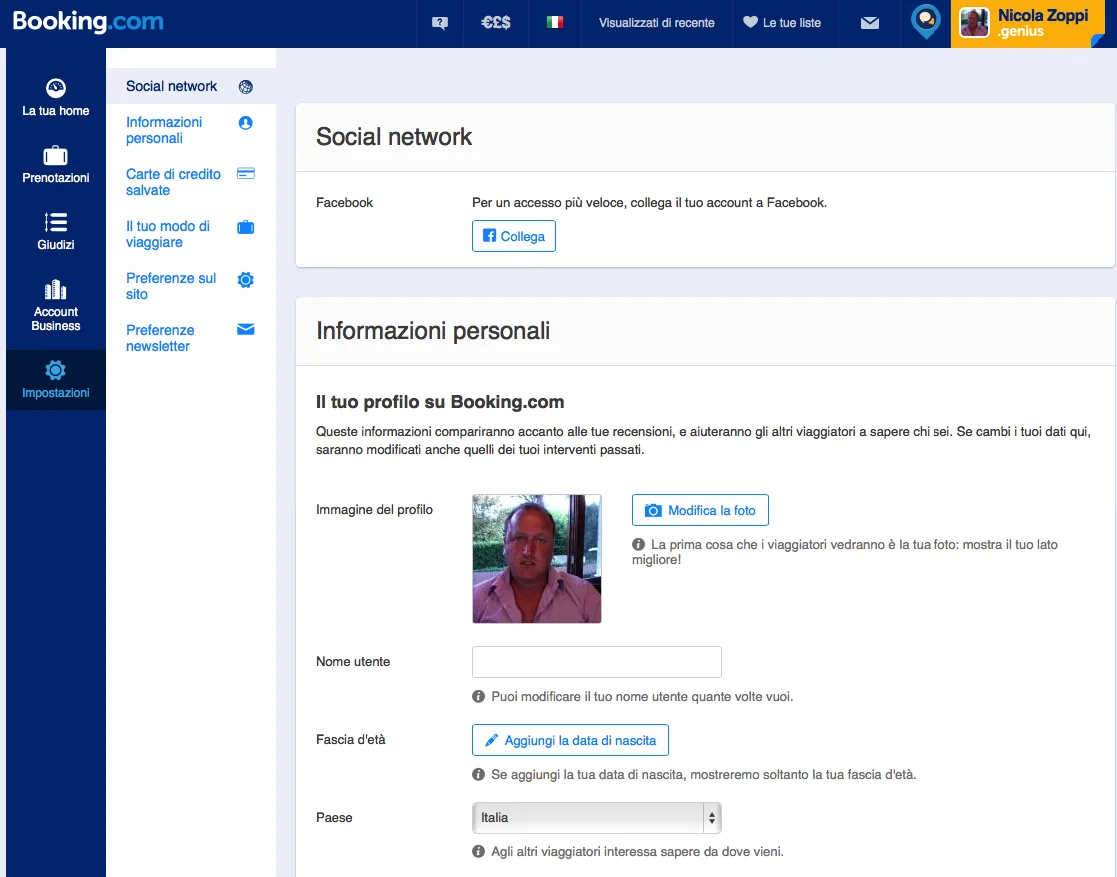Screen dimensions: 1117x877
Task: Open the envelope messages icon in the header
Action: (x=869, y=23)
